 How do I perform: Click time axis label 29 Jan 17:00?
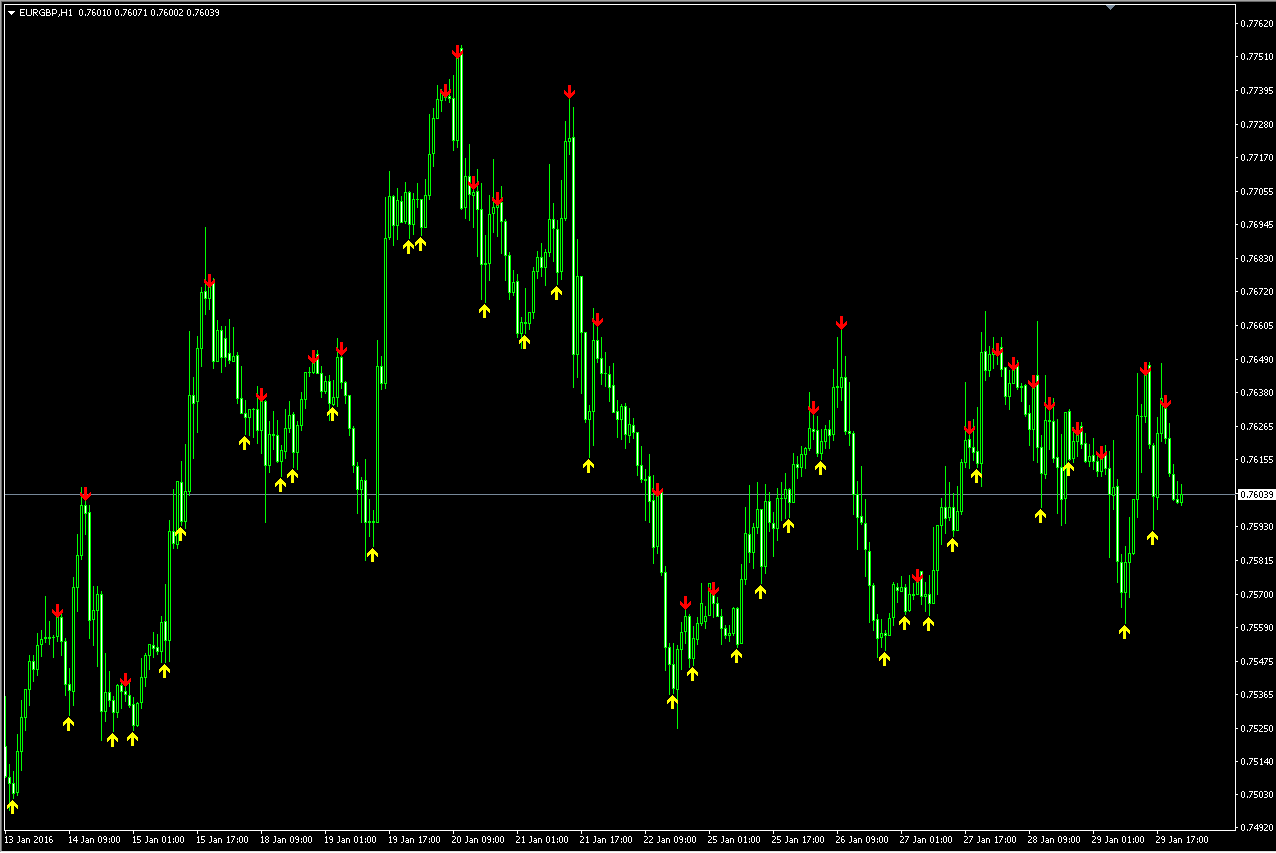[x=1182, y=840]
